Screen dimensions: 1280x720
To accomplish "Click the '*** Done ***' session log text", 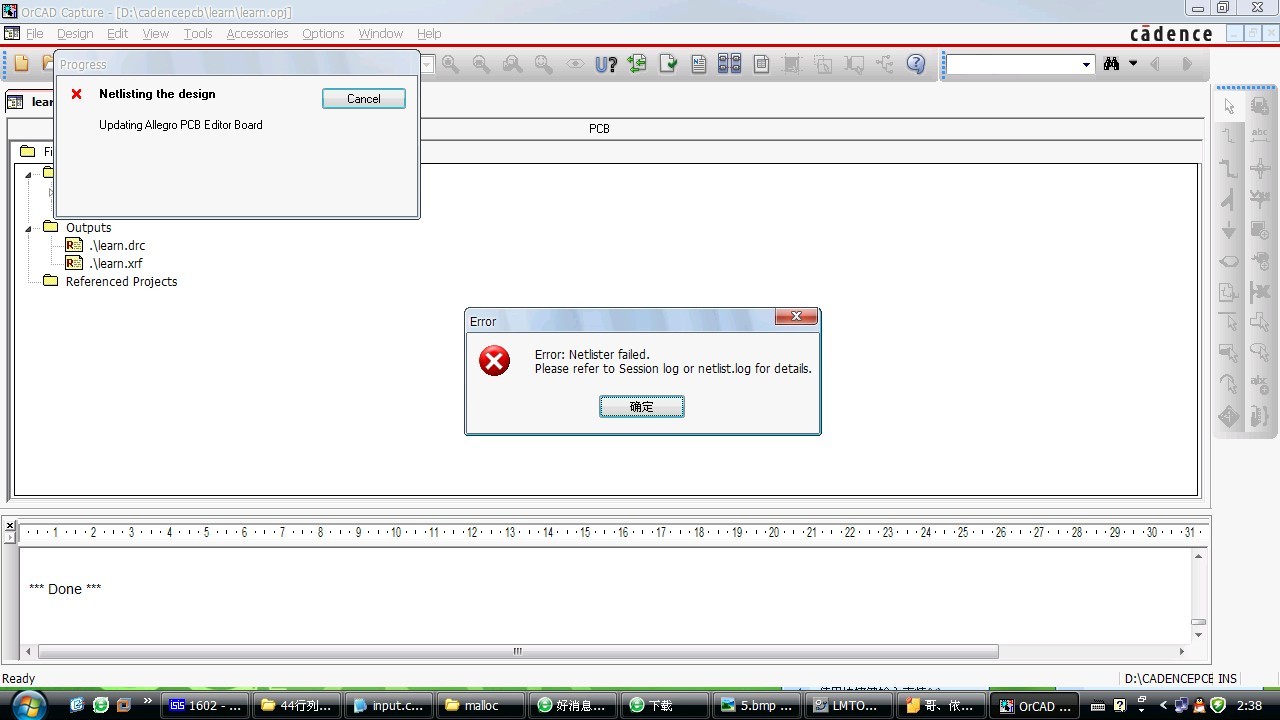I will point(65,589).
